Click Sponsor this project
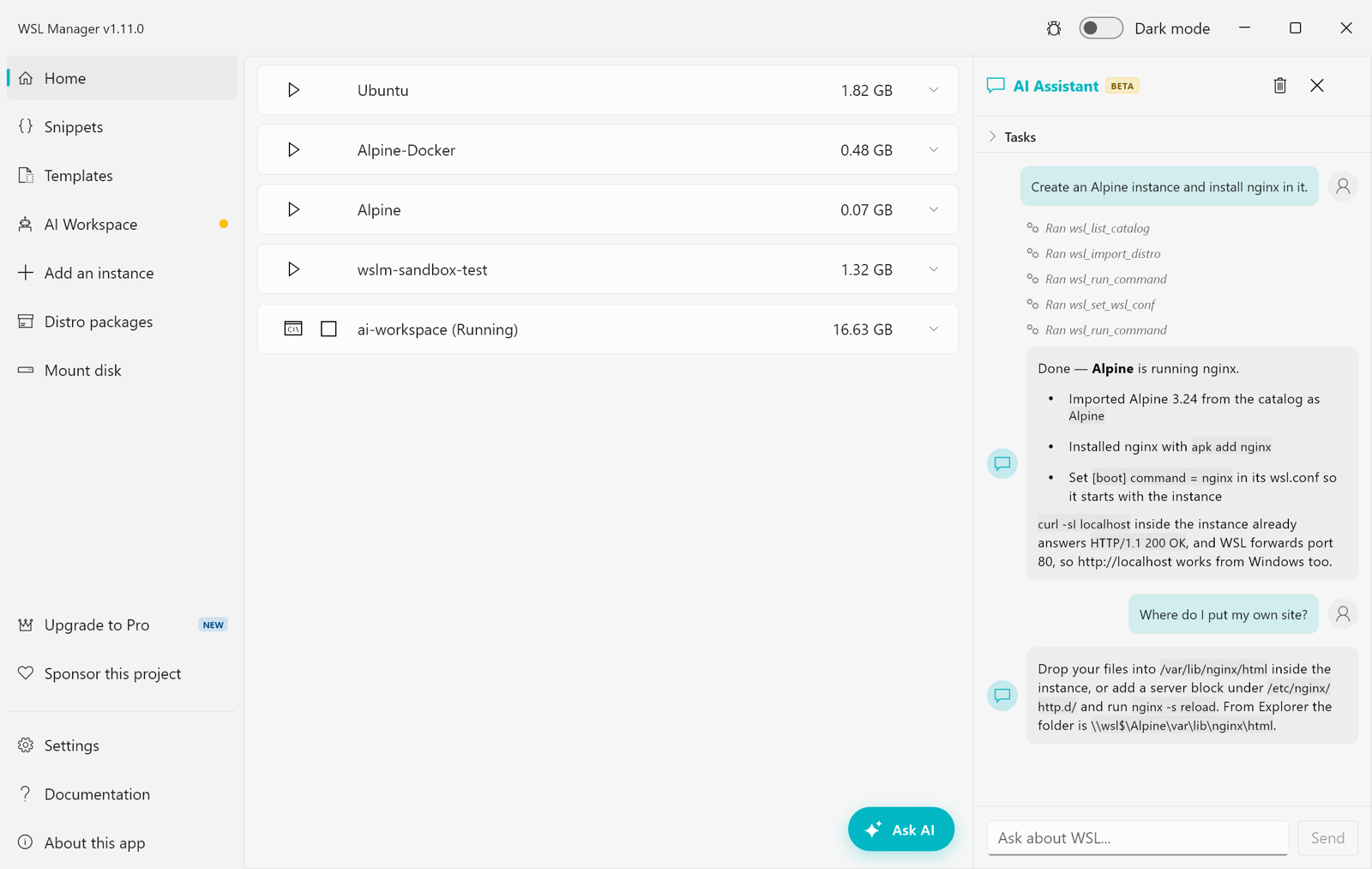 pos(122,673)
